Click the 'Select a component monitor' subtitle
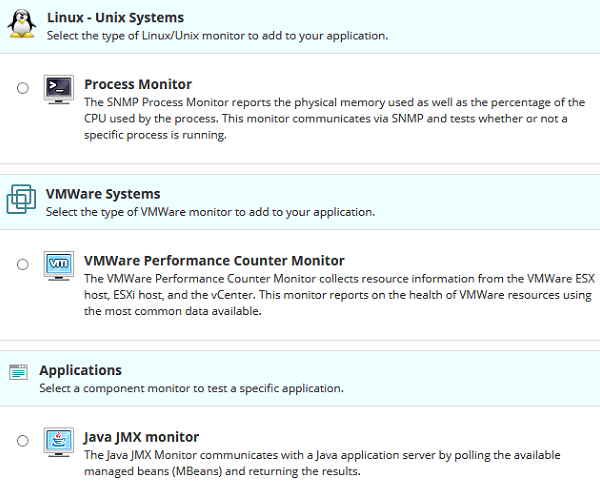 point(191,388)
